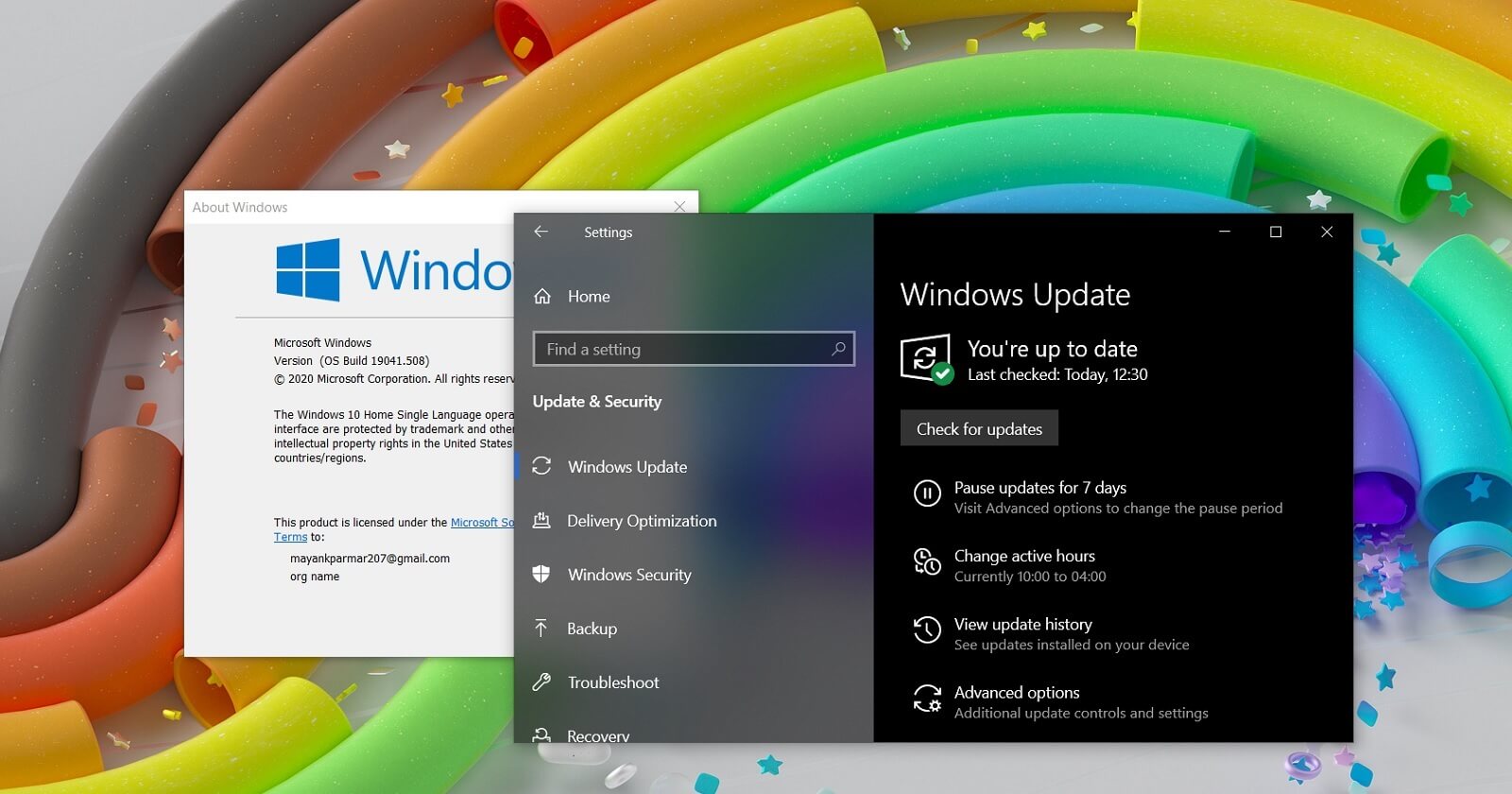The height and width of the screenshot is (794, 1512).
Task: Open the Home icon in Settings sidebar
Action: coord(542,297)
